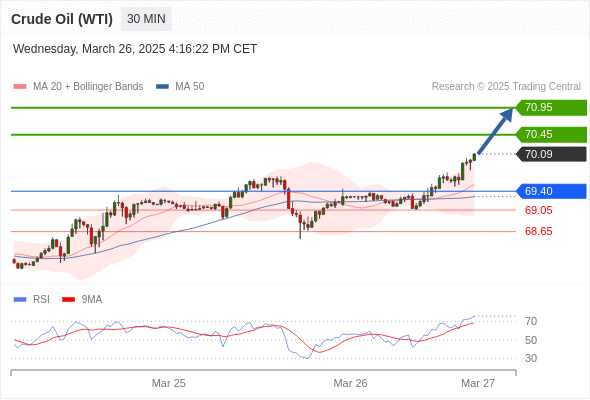Click the blue RSI legend swatch
Viewport: 590px width, 400px height.
pyautogui.click(x=20, y=300)
